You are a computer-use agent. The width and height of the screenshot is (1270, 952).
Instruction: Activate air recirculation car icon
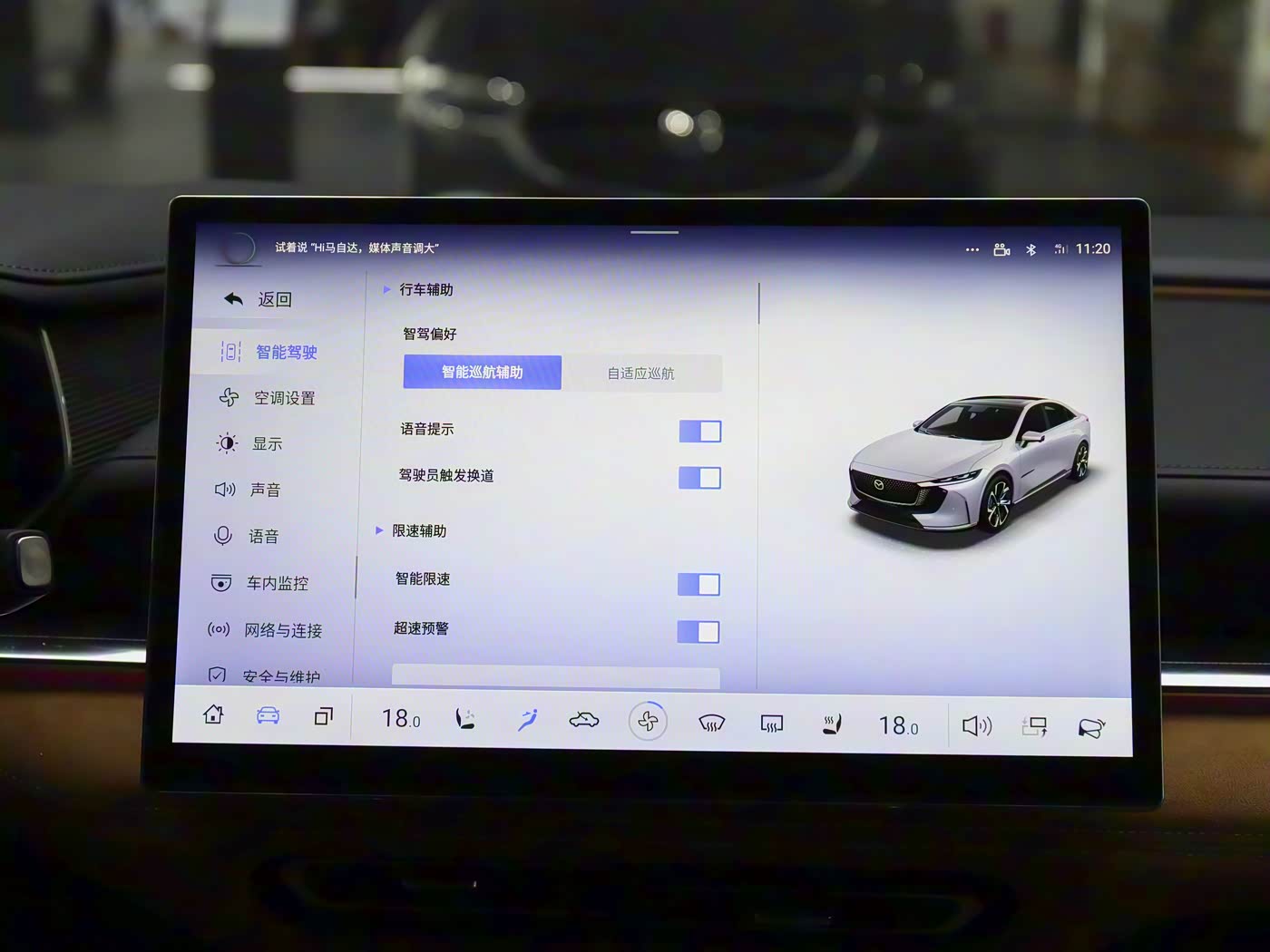[x=584, y=721]
